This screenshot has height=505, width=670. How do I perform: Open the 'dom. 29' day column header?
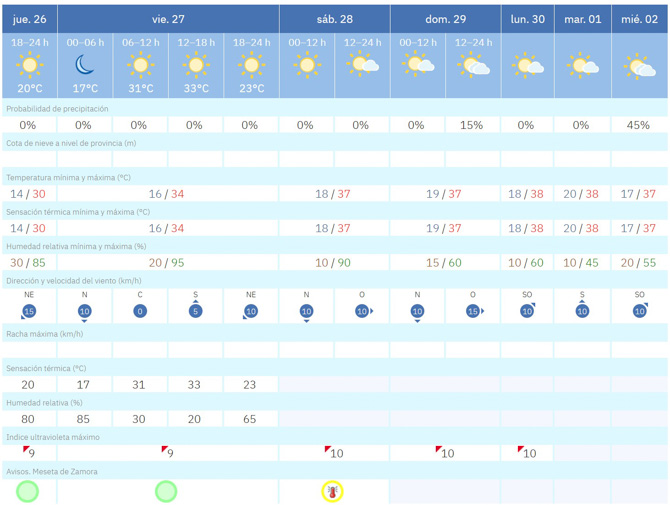point(445,19)
